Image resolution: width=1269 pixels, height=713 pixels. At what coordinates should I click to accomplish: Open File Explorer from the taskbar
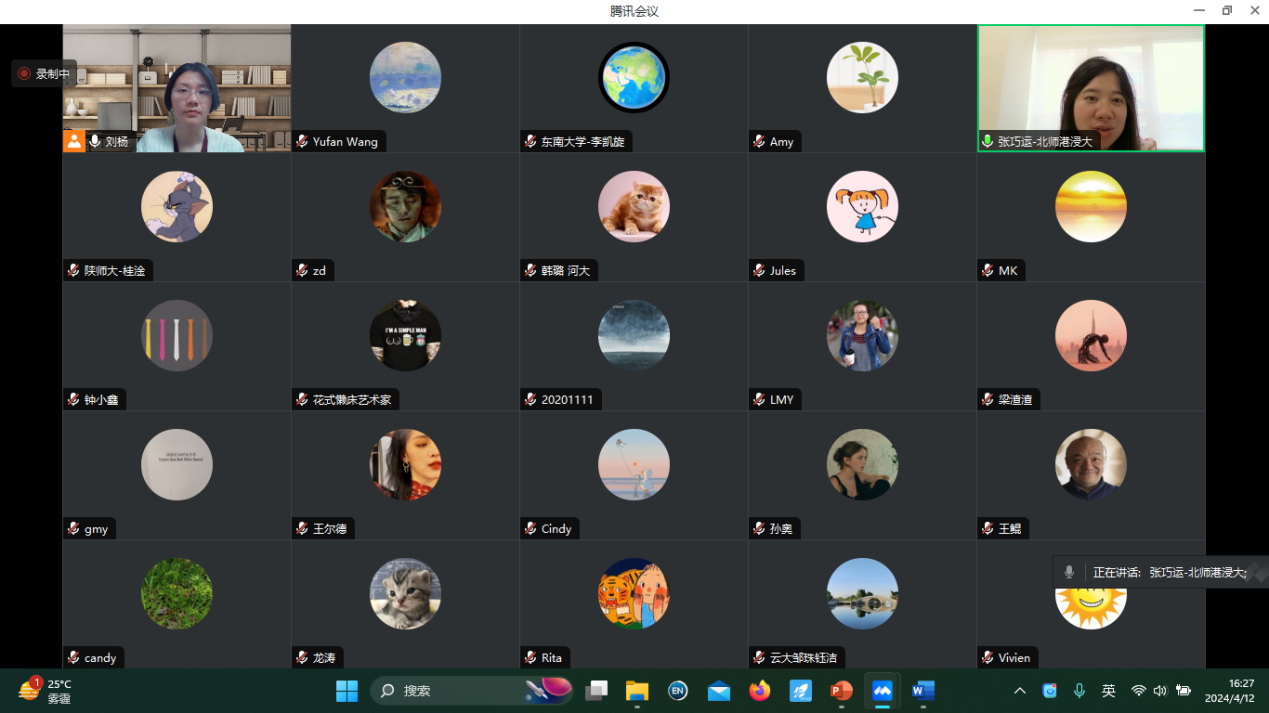pos(637,691)
